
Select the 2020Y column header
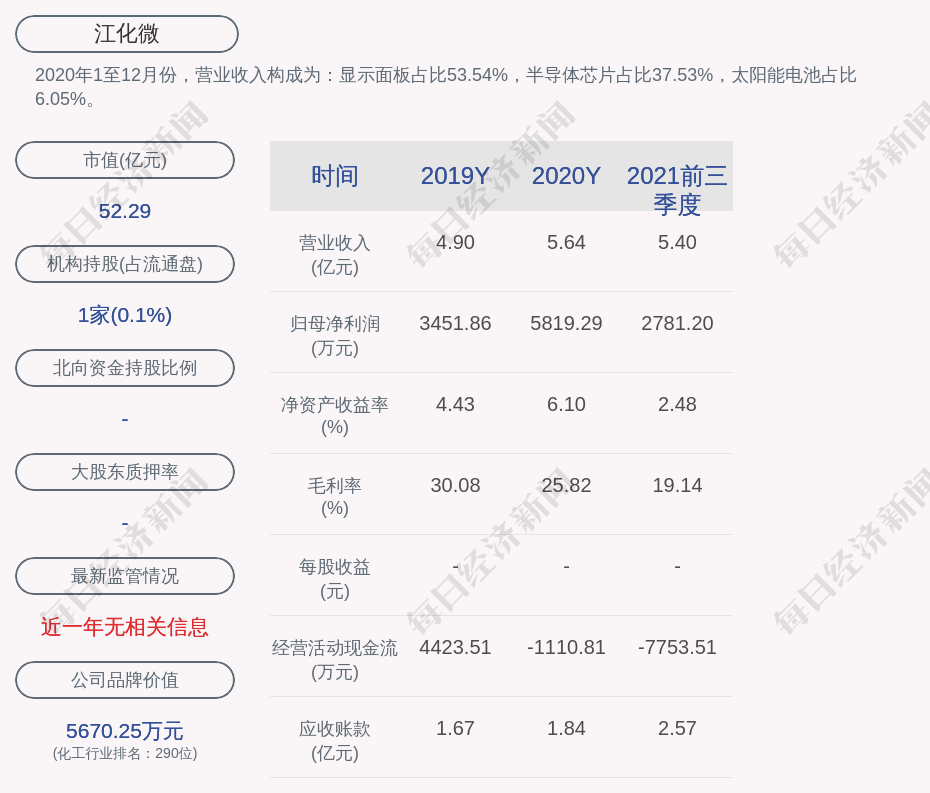(566, 176)
